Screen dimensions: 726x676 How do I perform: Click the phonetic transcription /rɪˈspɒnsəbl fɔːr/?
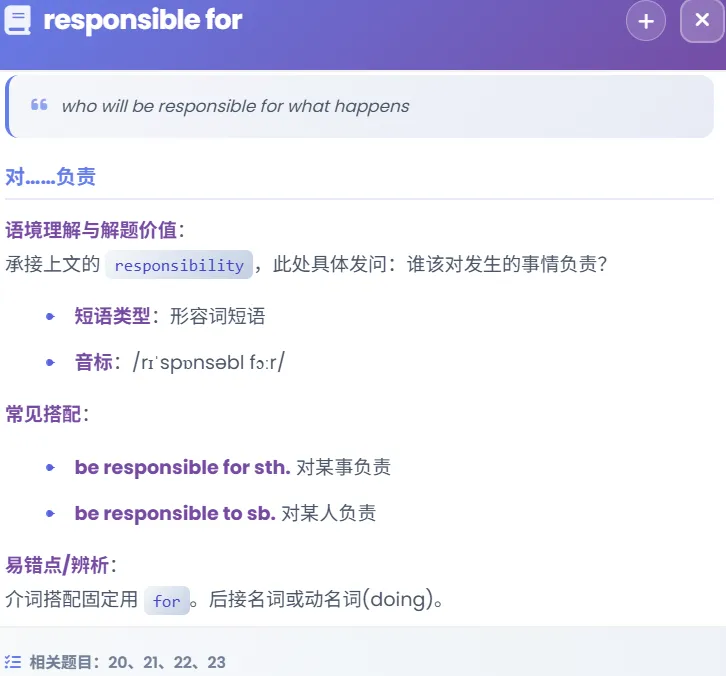(x=209, y=362)
